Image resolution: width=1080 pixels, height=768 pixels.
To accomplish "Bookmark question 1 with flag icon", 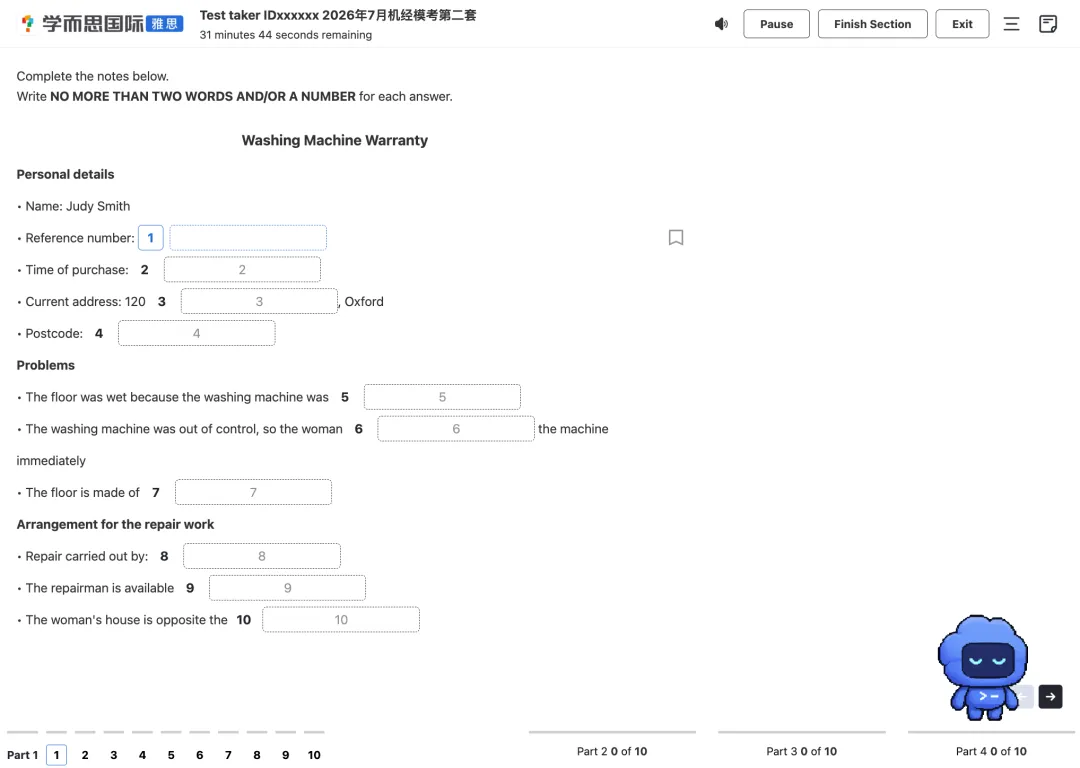I will (x=676, y=238).
